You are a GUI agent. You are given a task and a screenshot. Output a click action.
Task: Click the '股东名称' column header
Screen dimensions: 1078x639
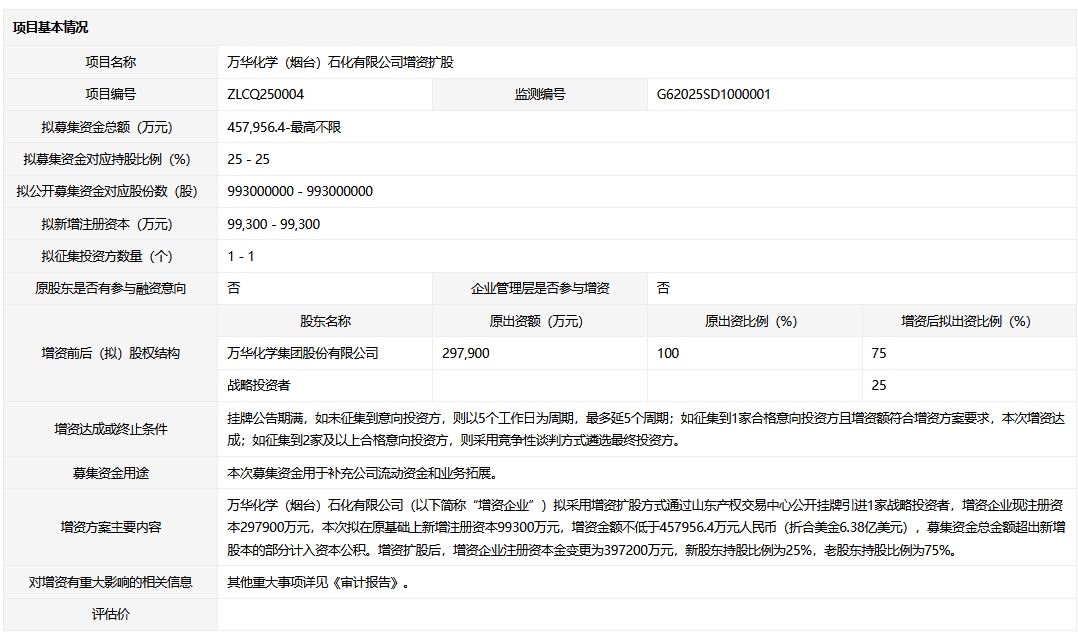[325, 321]
